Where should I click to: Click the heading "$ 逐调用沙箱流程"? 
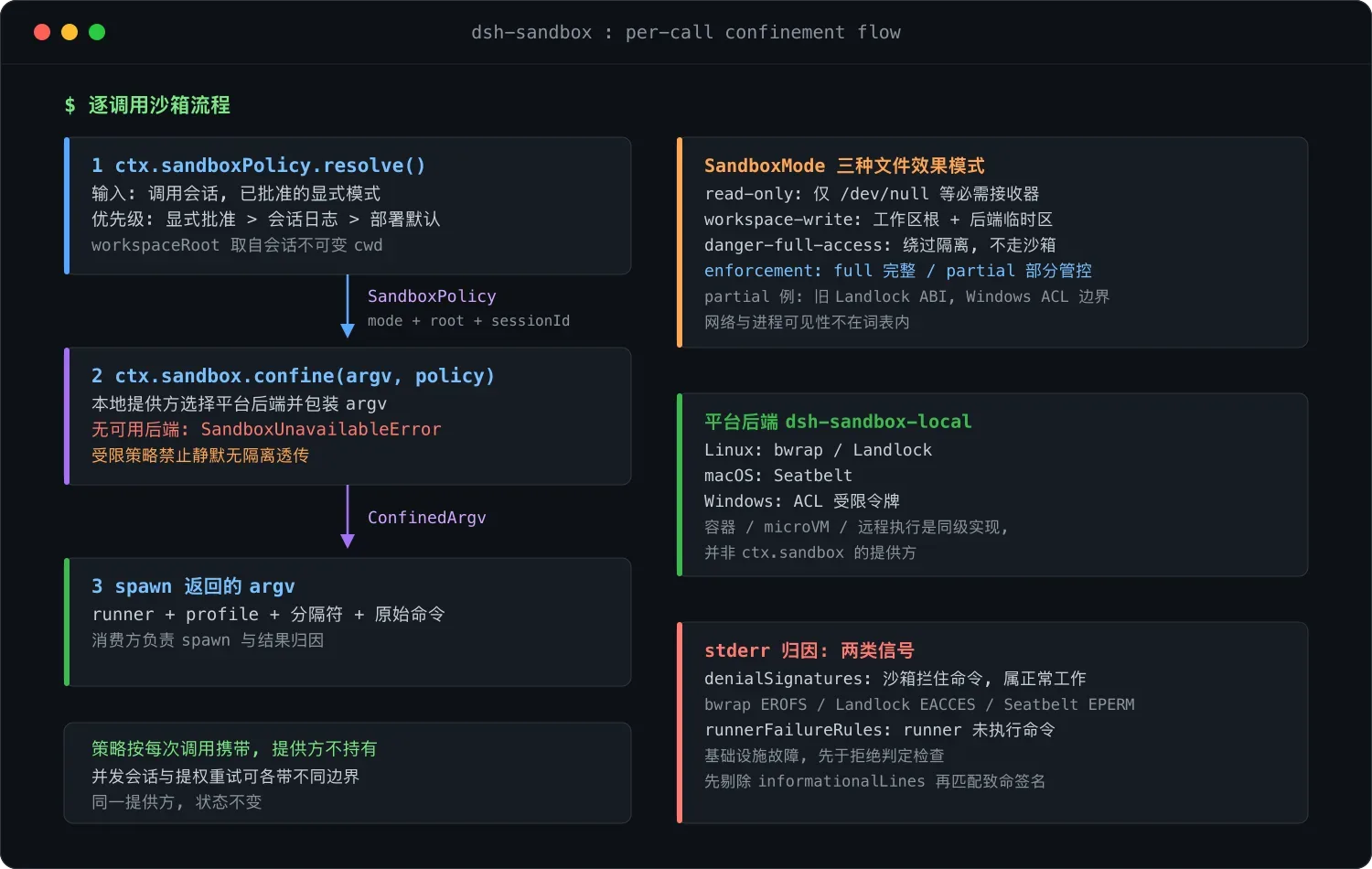[x=147, y=105]
